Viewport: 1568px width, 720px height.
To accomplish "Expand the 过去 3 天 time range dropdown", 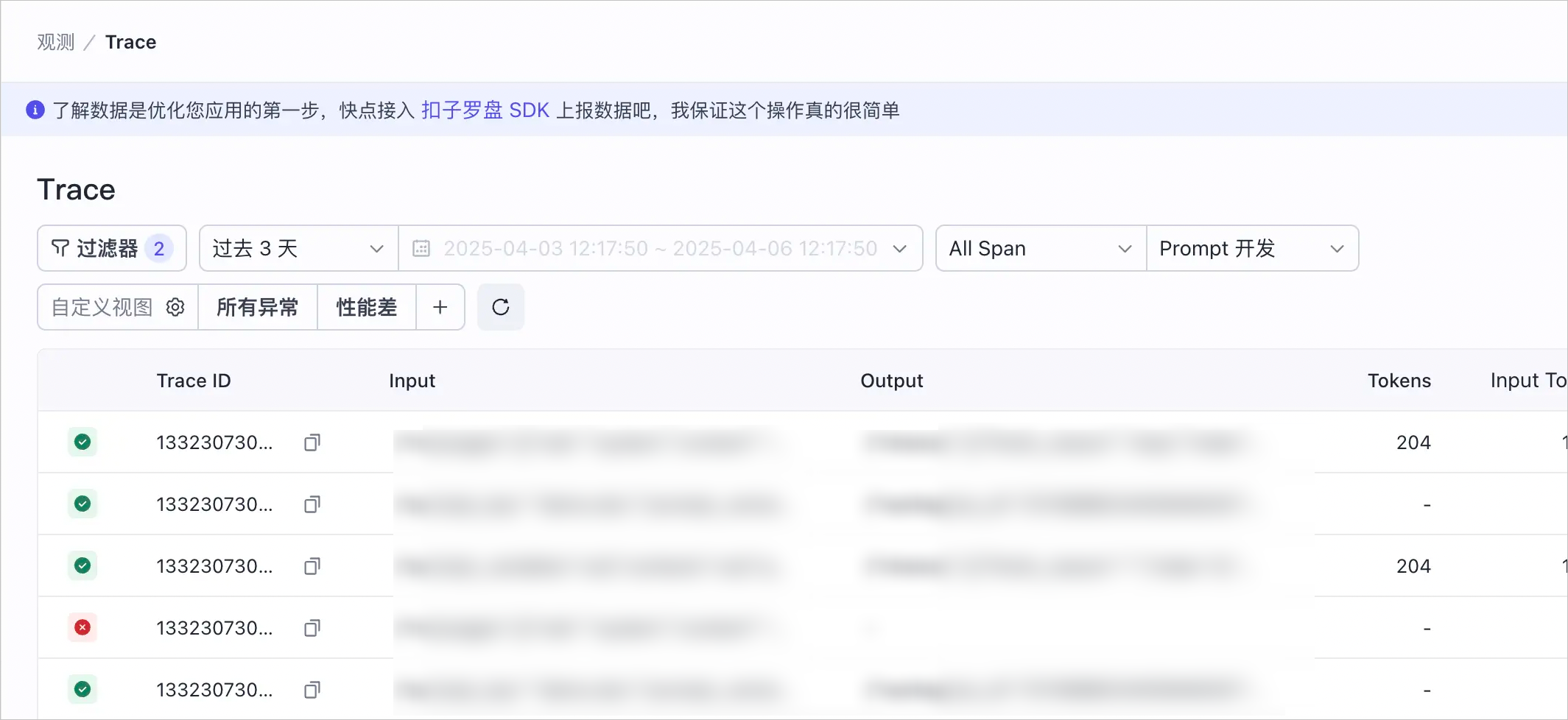I will (x=298, y=248).
